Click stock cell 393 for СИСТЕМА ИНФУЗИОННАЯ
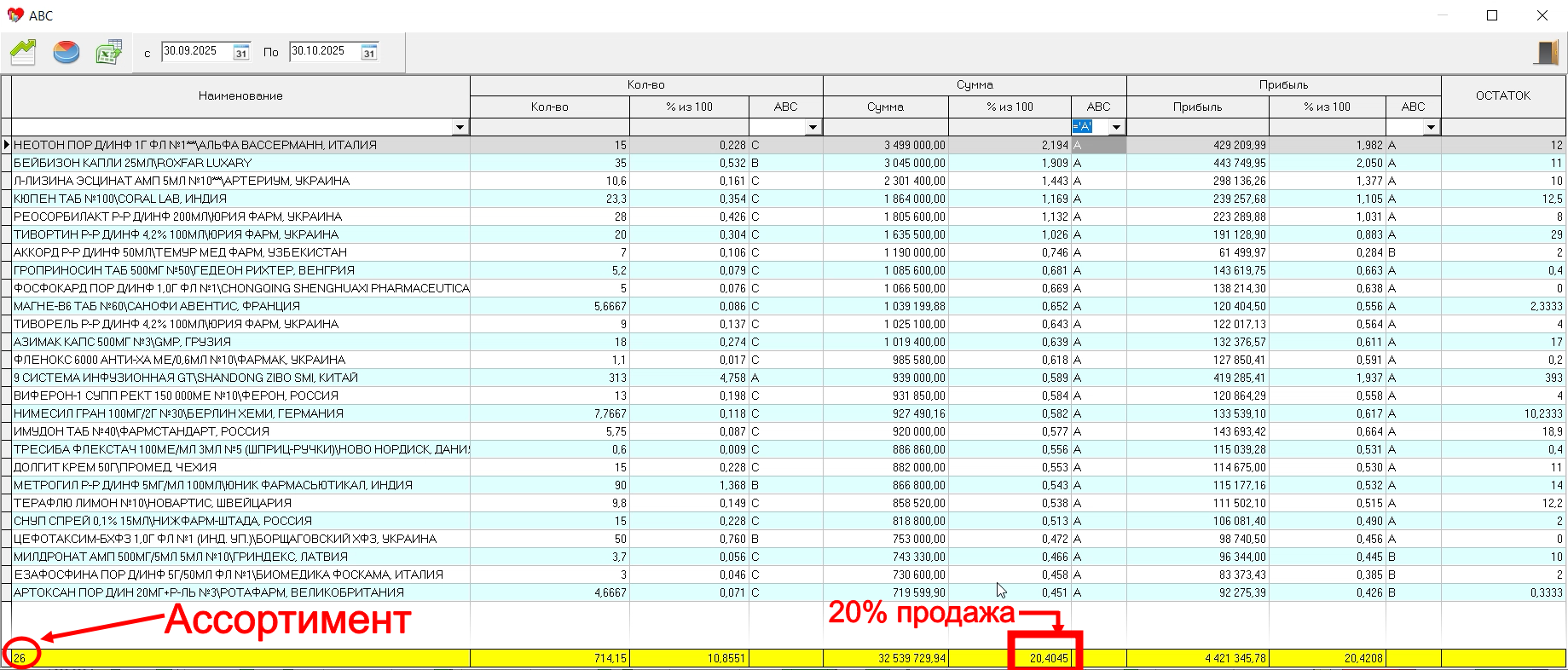The image size is (1568, 670). [1503, 378]
